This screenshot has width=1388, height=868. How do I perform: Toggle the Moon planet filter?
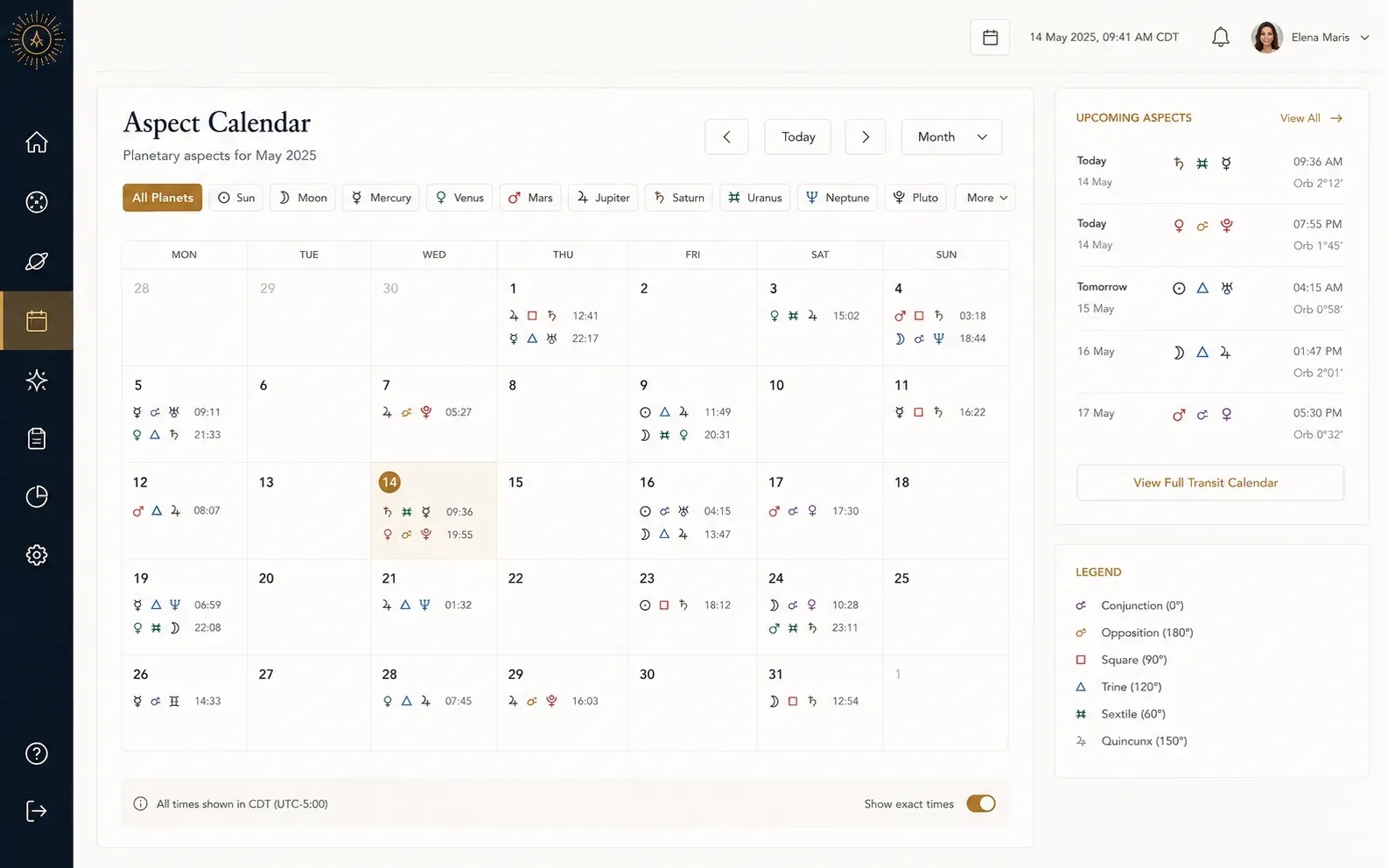pyautogui.click(x=303, y=198)
